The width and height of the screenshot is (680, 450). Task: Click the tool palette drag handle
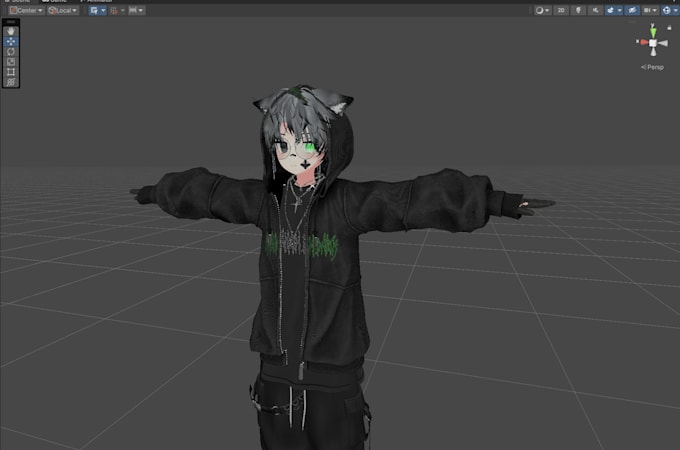(x=11, y=22)
